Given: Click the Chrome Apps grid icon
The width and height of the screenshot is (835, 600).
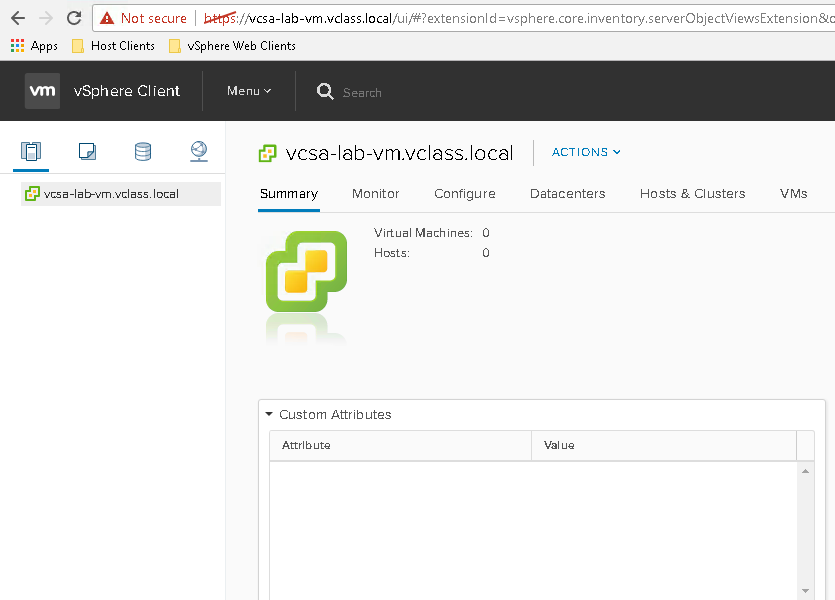Looking at the screenshot, I should point(17,46).
